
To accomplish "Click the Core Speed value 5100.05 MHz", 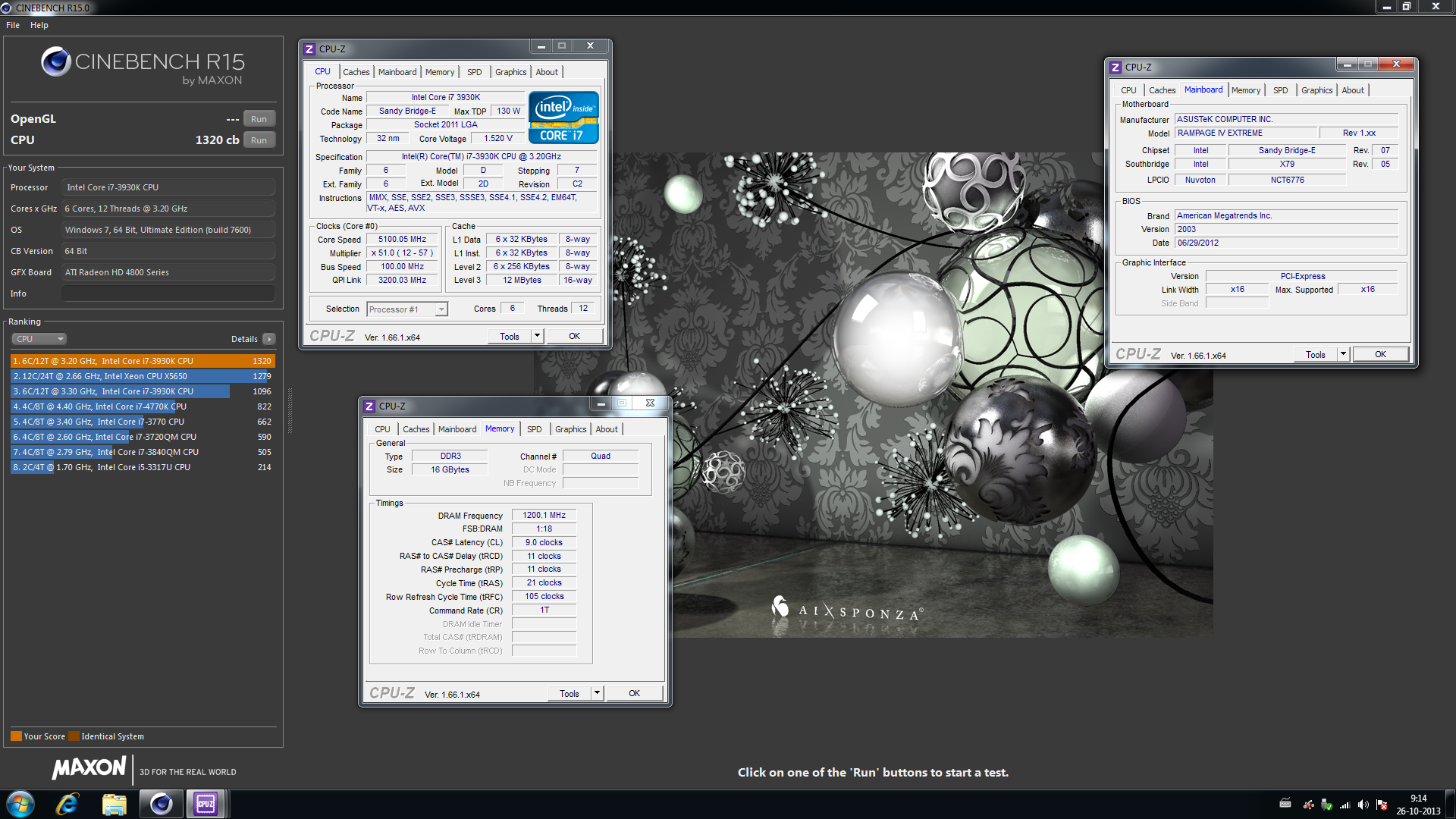I will pyautogui.click(x=403, y=239).
